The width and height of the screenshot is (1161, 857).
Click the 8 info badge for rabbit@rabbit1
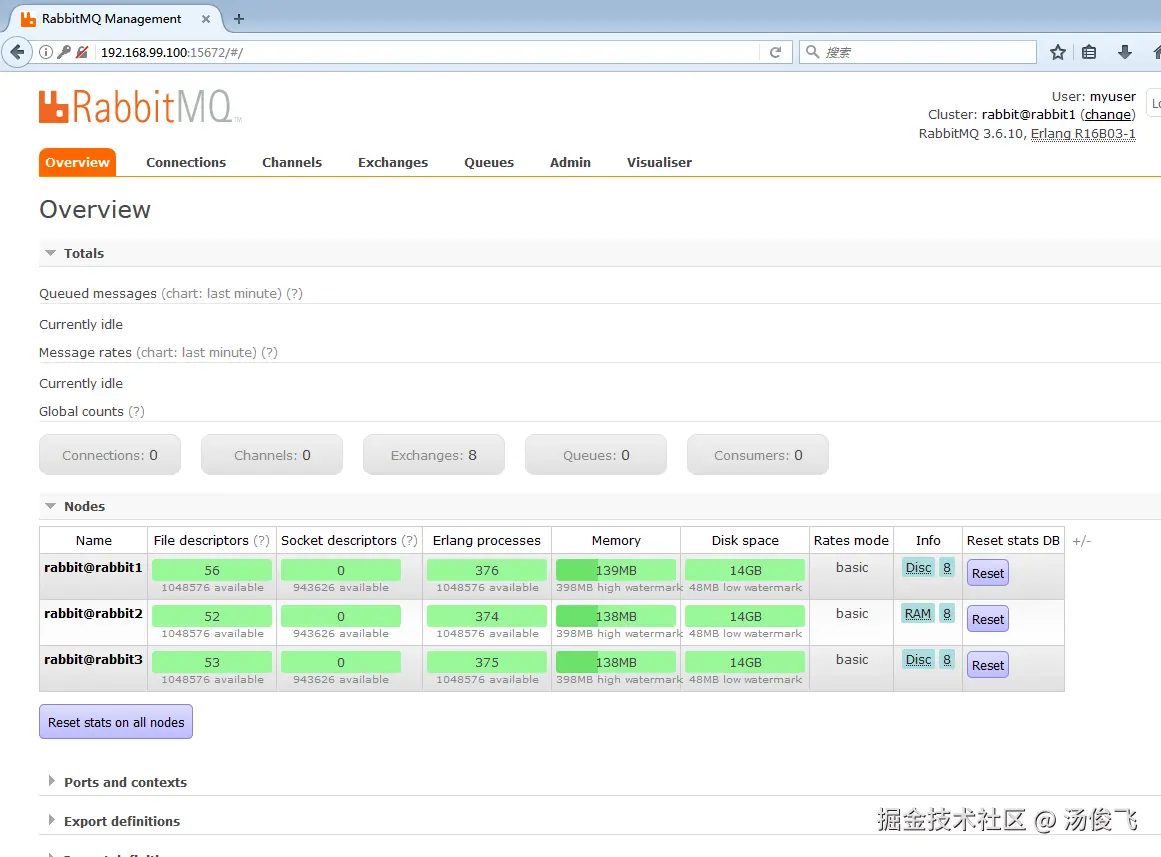coord(946,567)
